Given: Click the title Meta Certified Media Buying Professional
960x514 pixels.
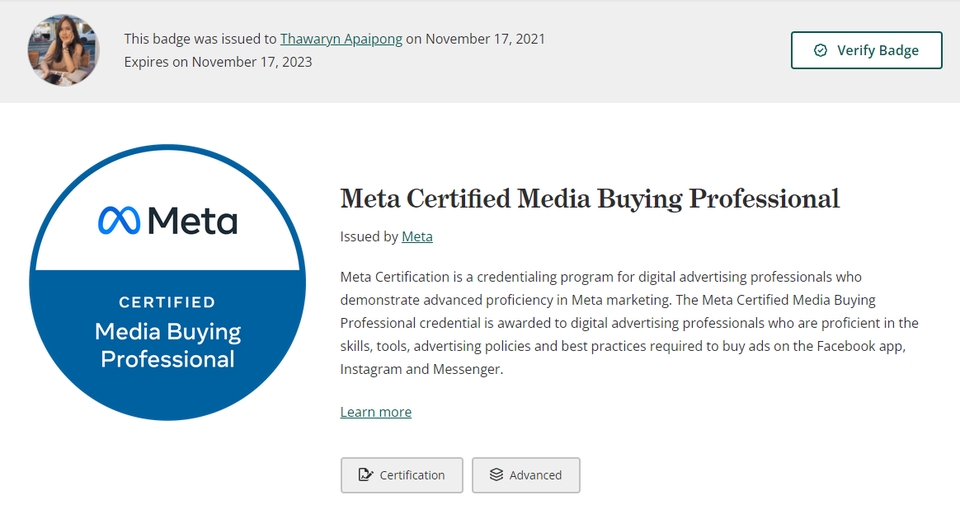Looking at the screenshot, I should pos(590,199).
